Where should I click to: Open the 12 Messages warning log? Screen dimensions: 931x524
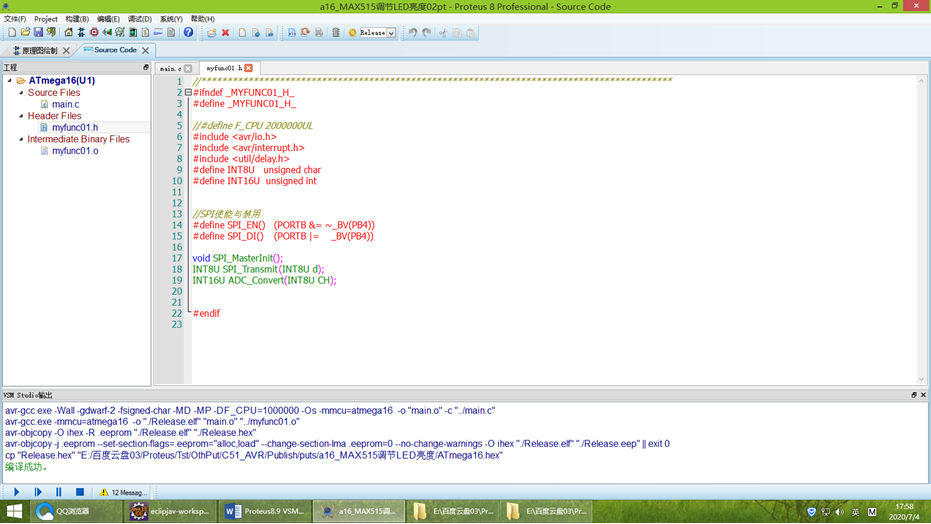click(123, 492)
